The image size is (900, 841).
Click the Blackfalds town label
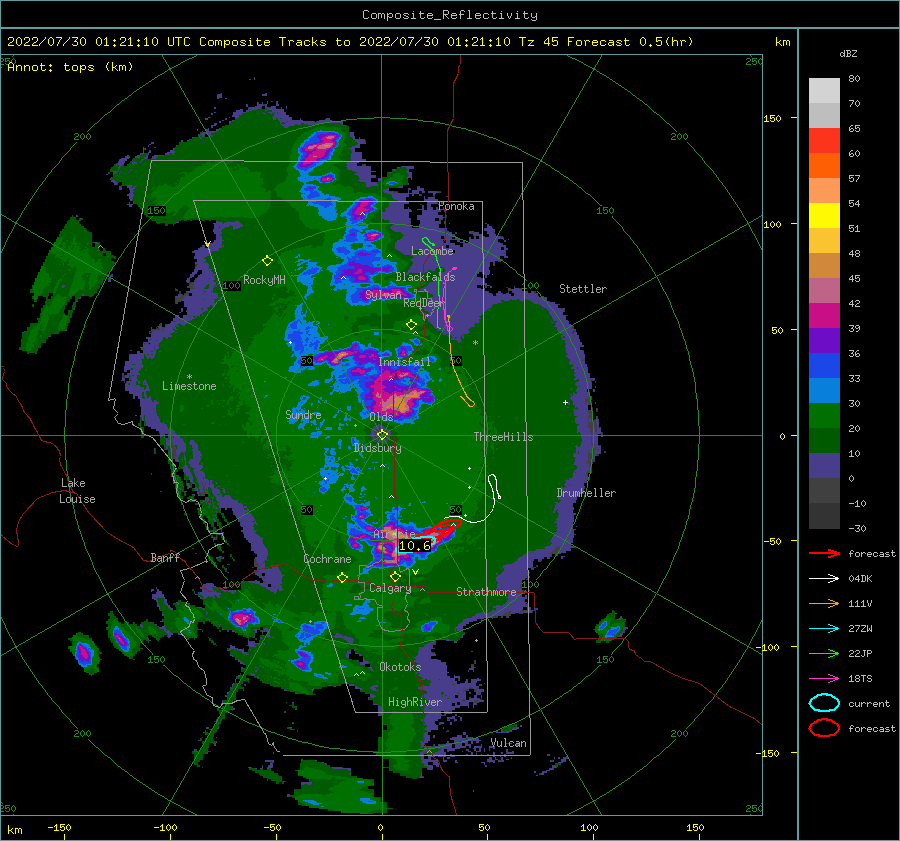coord(425,277)
